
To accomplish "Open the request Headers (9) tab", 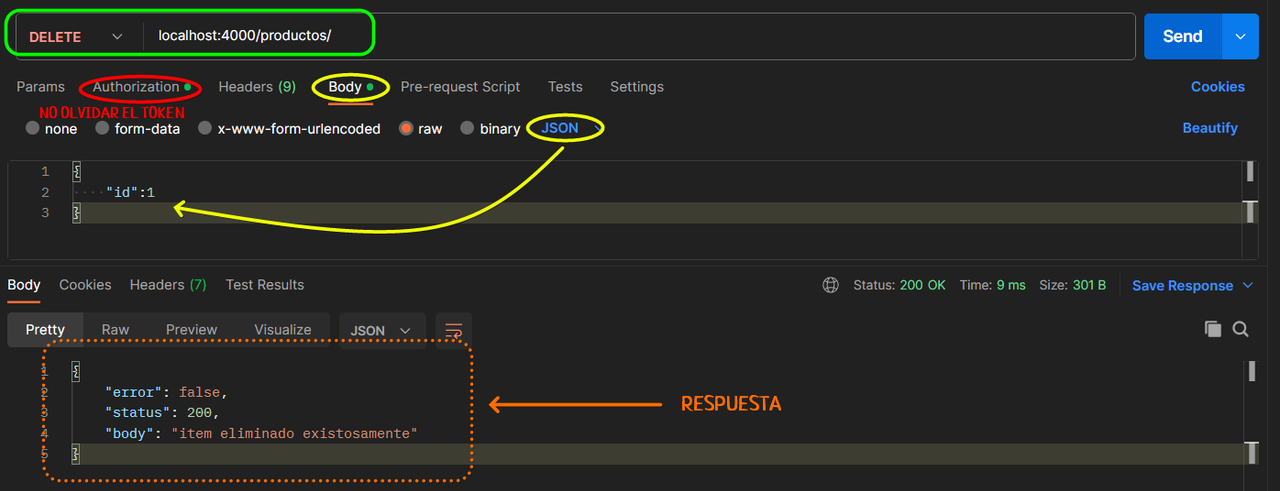I will 257,87.
